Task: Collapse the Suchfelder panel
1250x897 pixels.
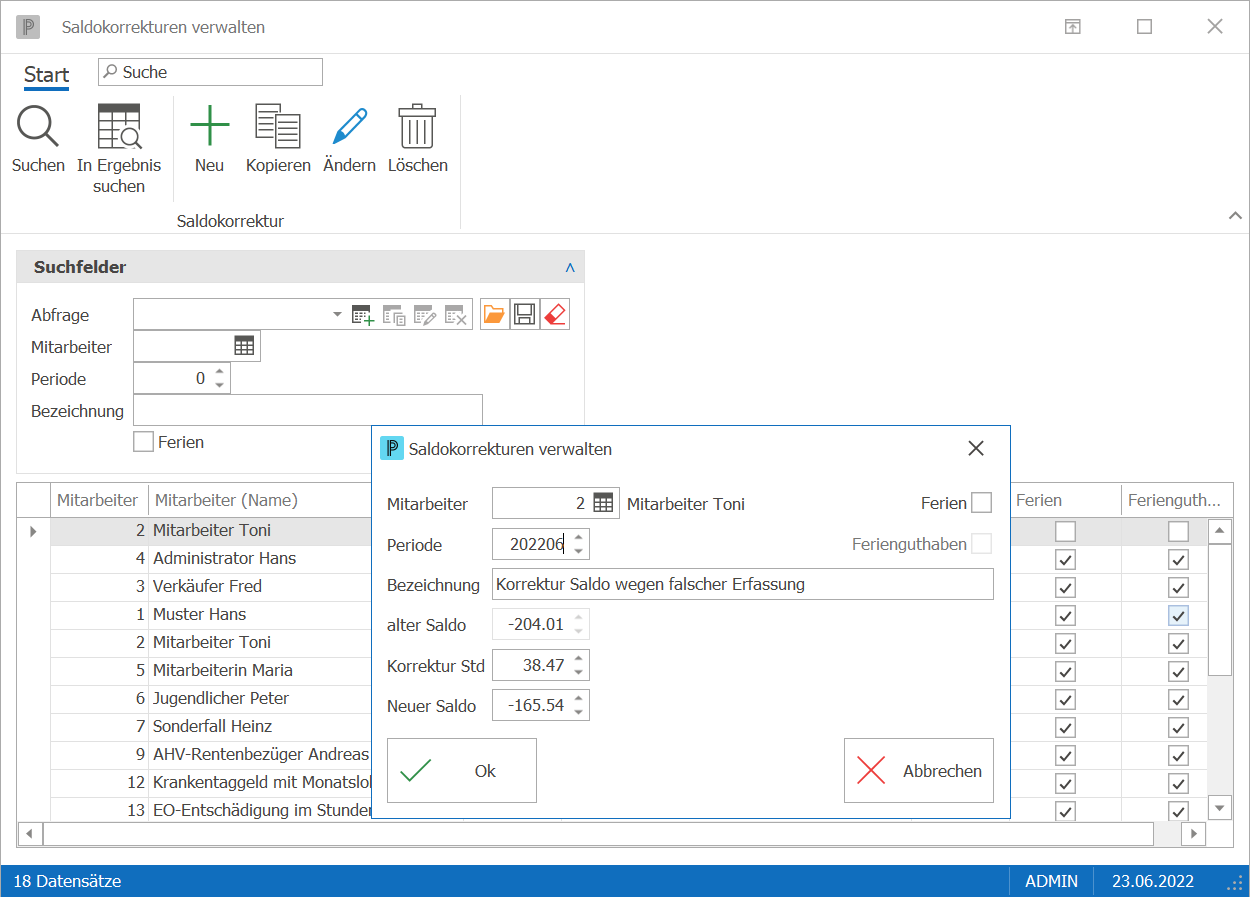Action: 570,268
